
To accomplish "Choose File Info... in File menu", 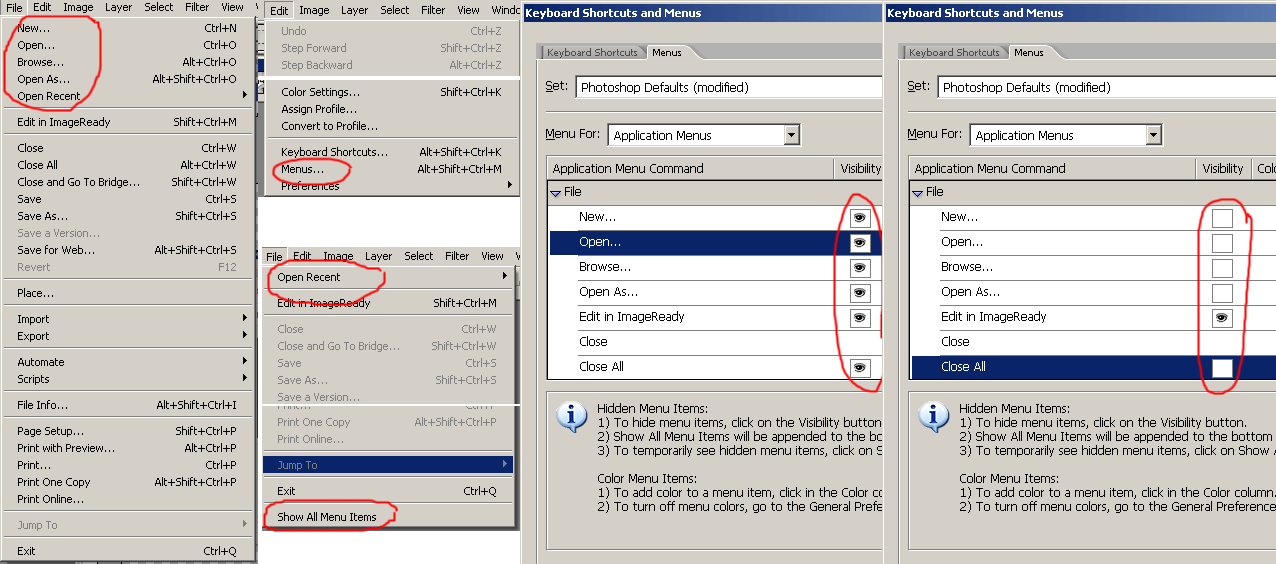I will click(x=129, y=405).
